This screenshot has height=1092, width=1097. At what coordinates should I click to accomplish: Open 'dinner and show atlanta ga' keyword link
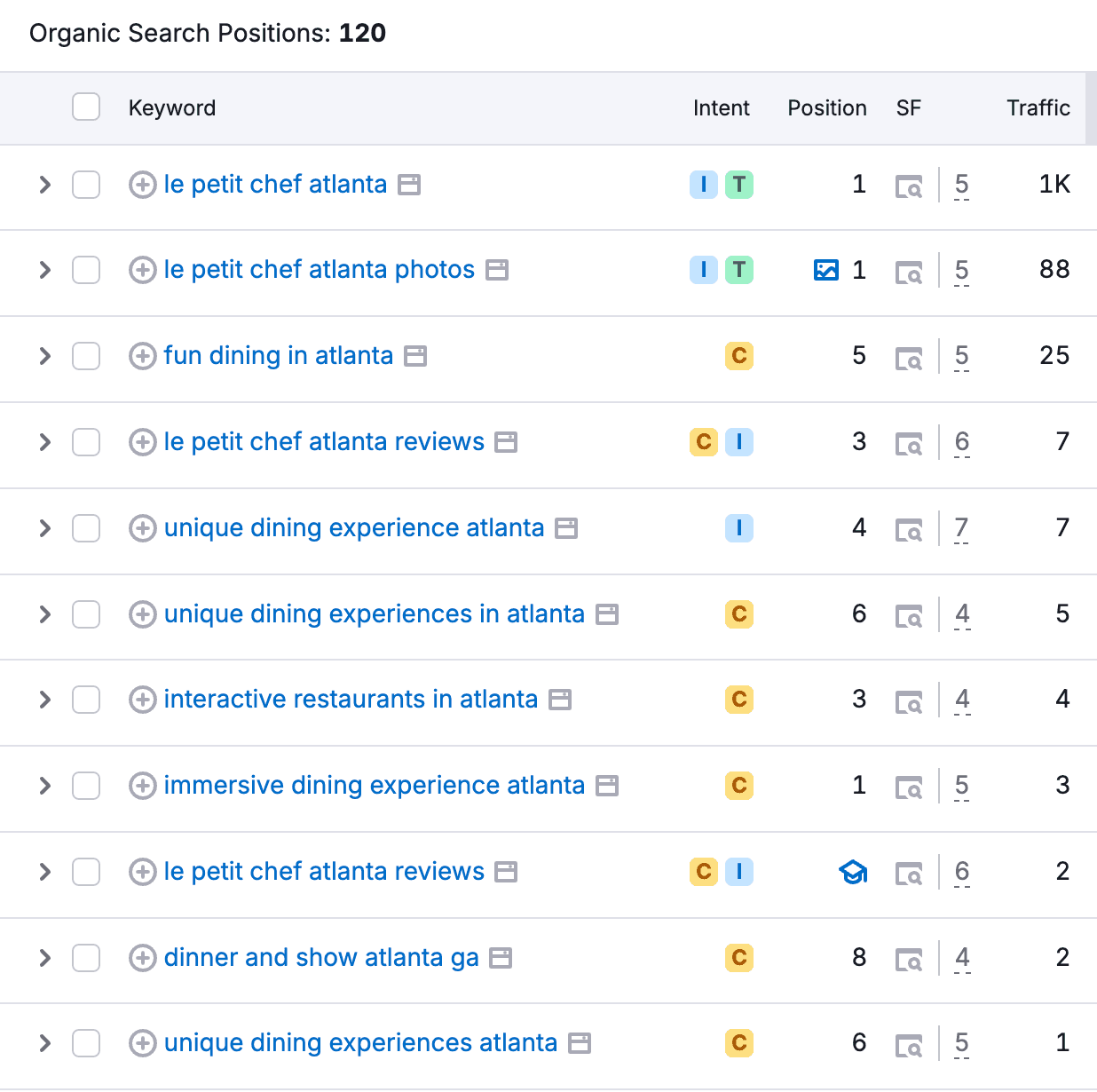click(321, 958)
